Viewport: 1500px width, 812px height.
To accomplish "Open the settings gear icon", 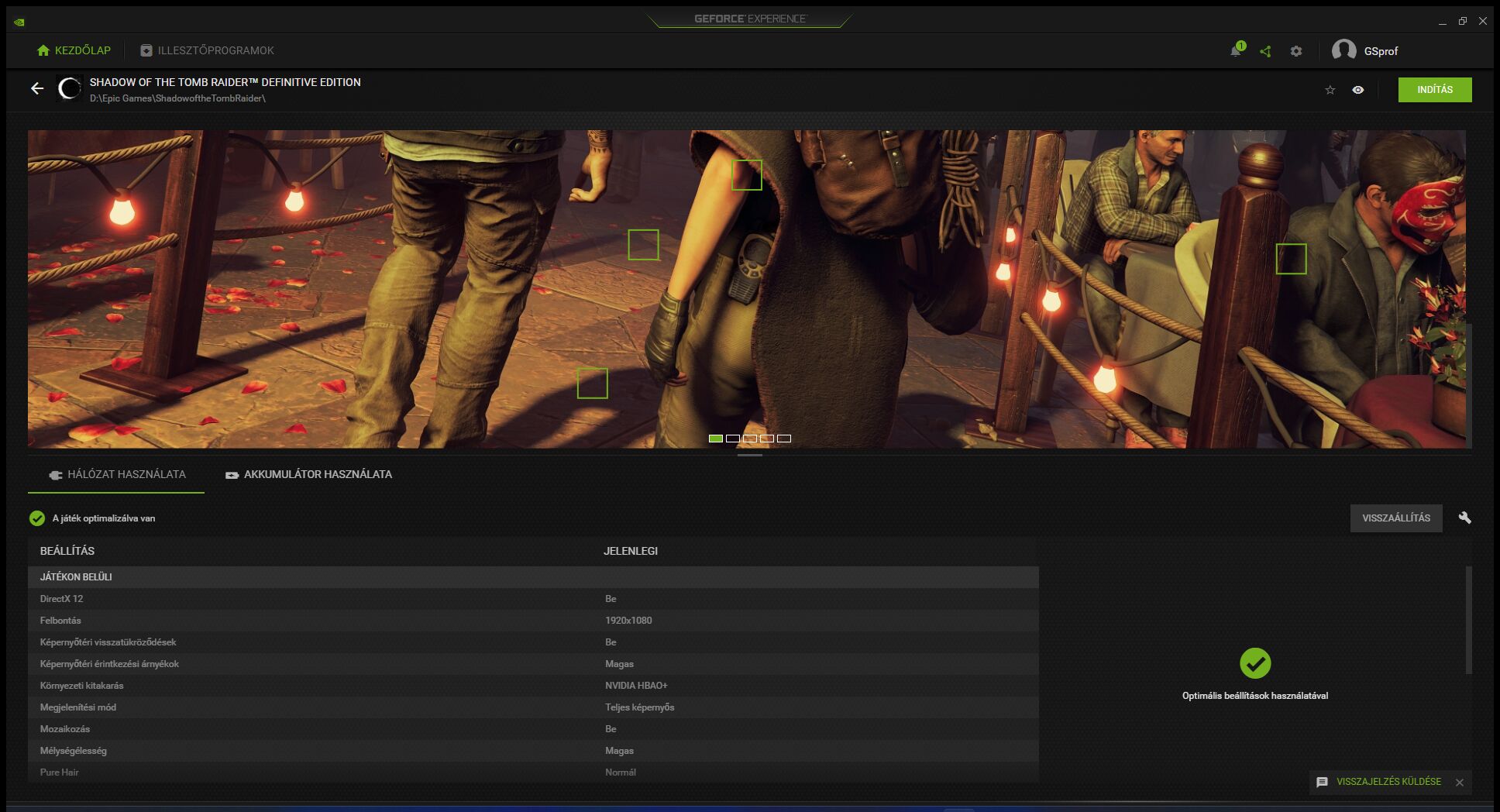I will pos(1296,51).
